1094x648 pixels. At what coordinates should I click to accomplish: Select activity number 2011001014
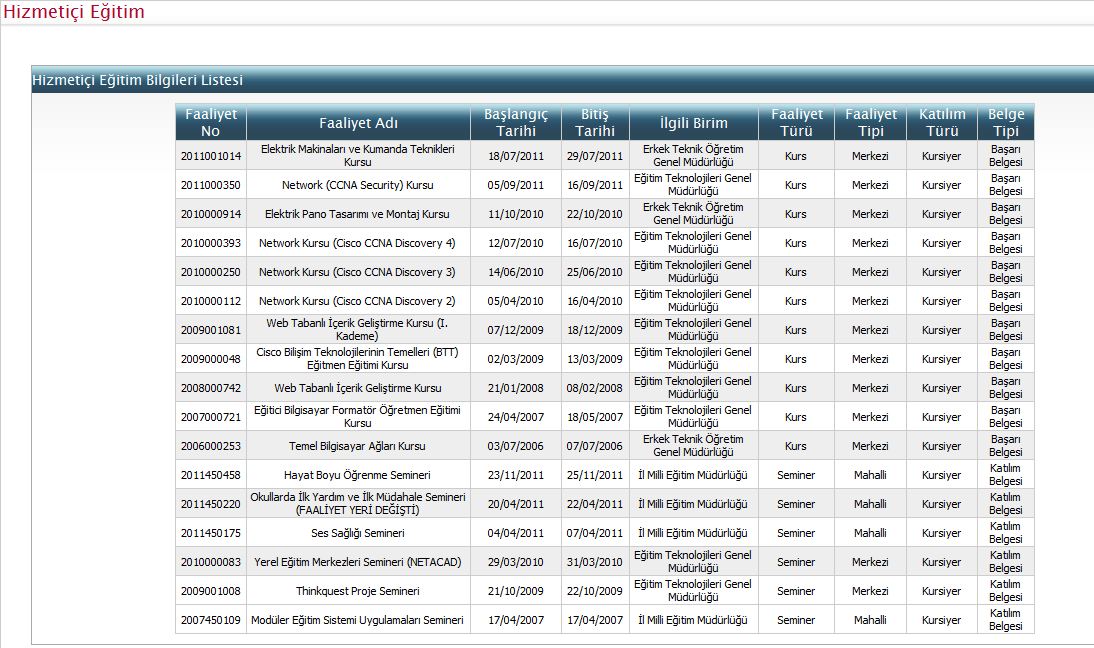click(211, 156)
